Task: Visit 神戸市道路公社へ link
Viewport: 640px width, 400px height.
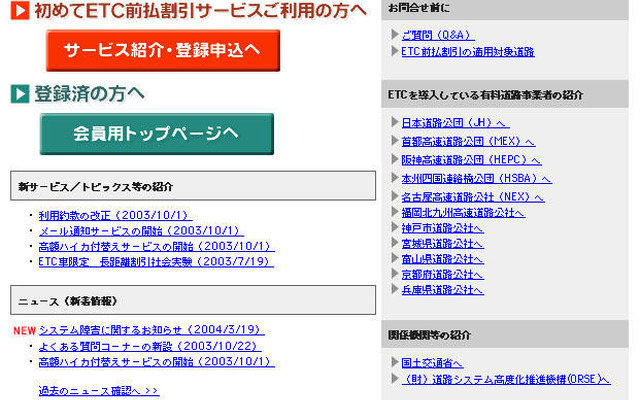Action: [442, 228]
